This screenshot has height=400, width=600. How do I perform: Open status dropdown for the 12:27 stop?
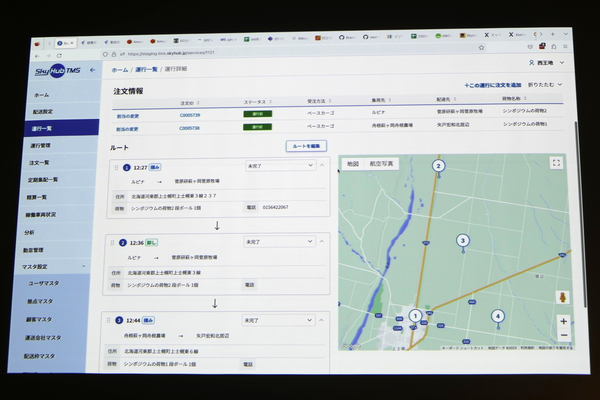tap(281, 167)
